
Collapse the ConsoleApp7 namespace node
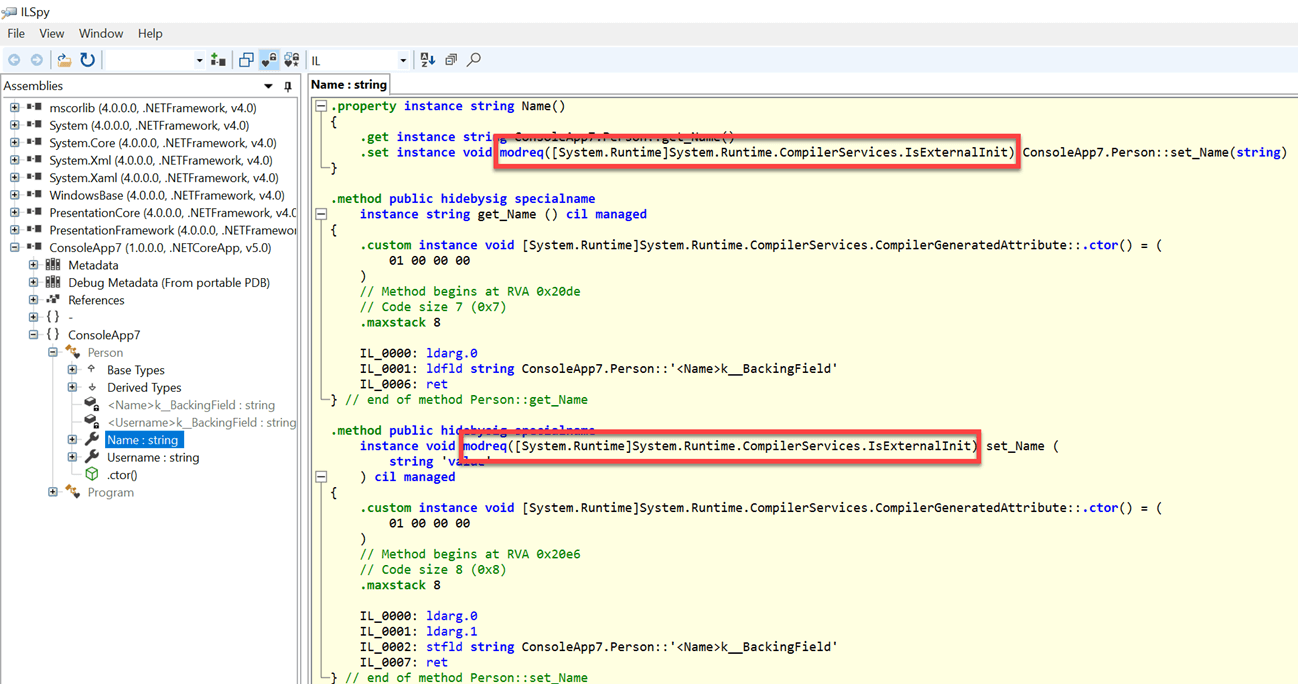pos(33,335)
